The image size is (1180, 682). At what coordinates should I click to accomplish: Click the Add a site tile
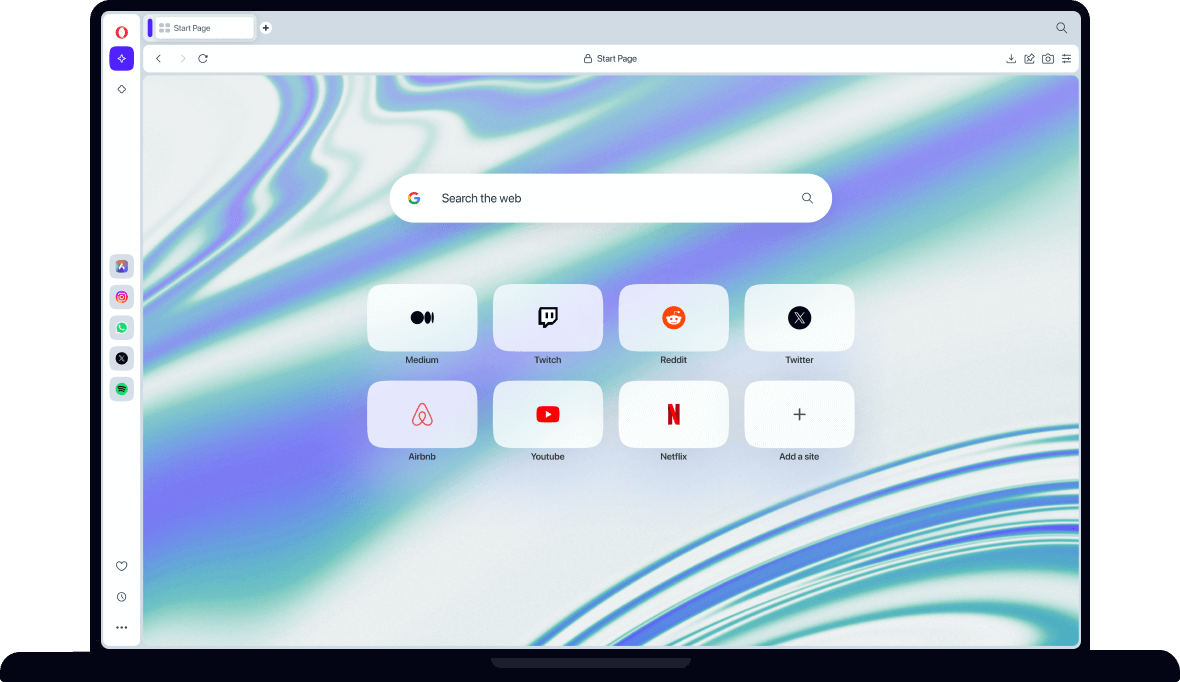pos(799,414)
